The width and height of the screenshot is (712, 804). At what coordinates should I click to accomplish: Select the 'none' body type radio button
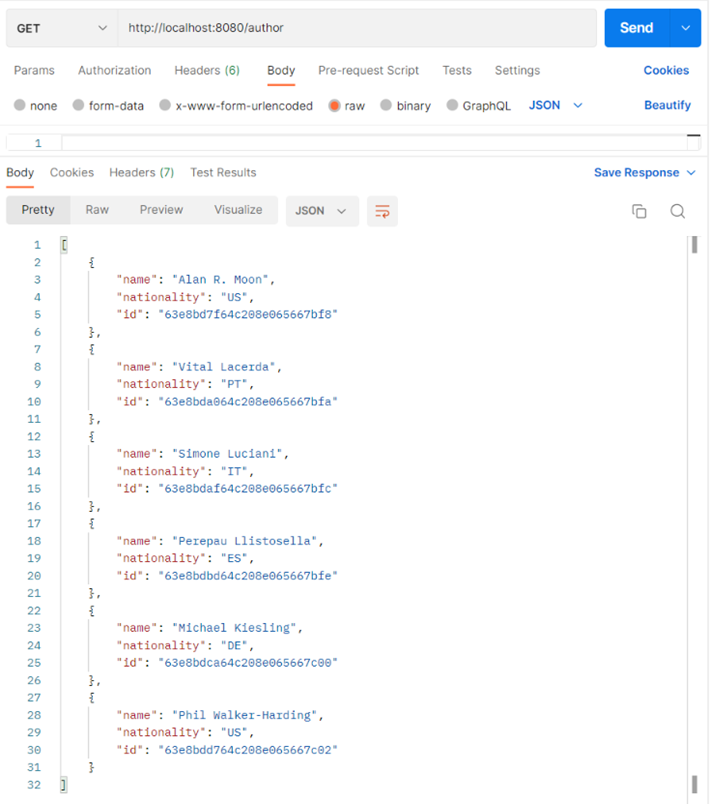point(21,106)
